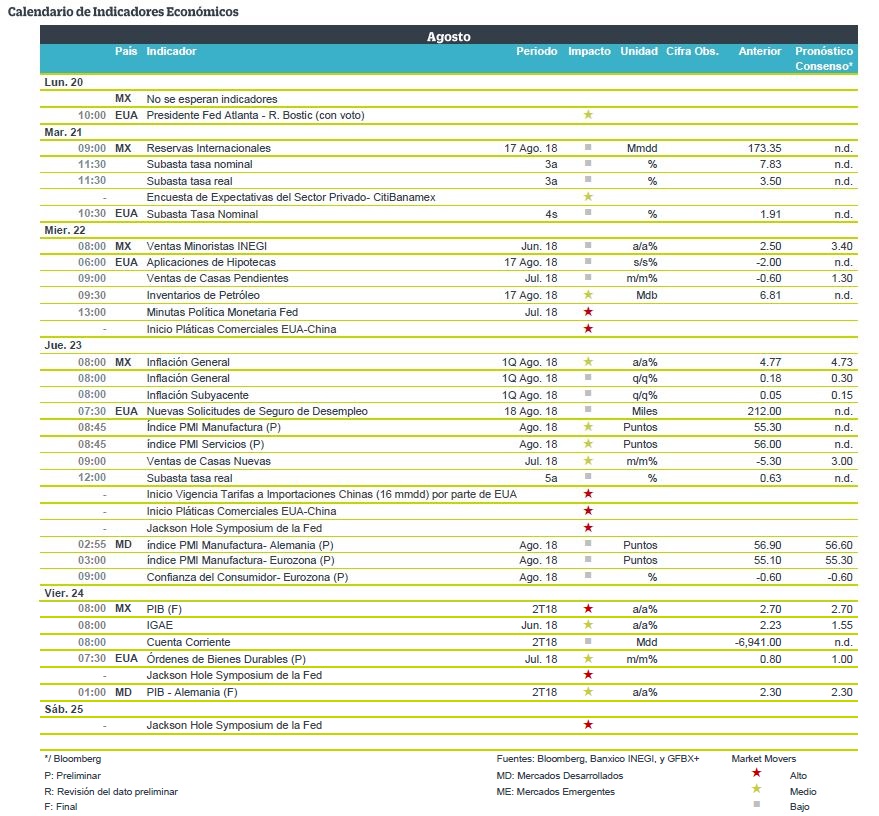The height and width of the screenshot is (816, 879).
Task: Click the 'R: Revisión del dato preliminar' footnote
Action: click(111, 792)
